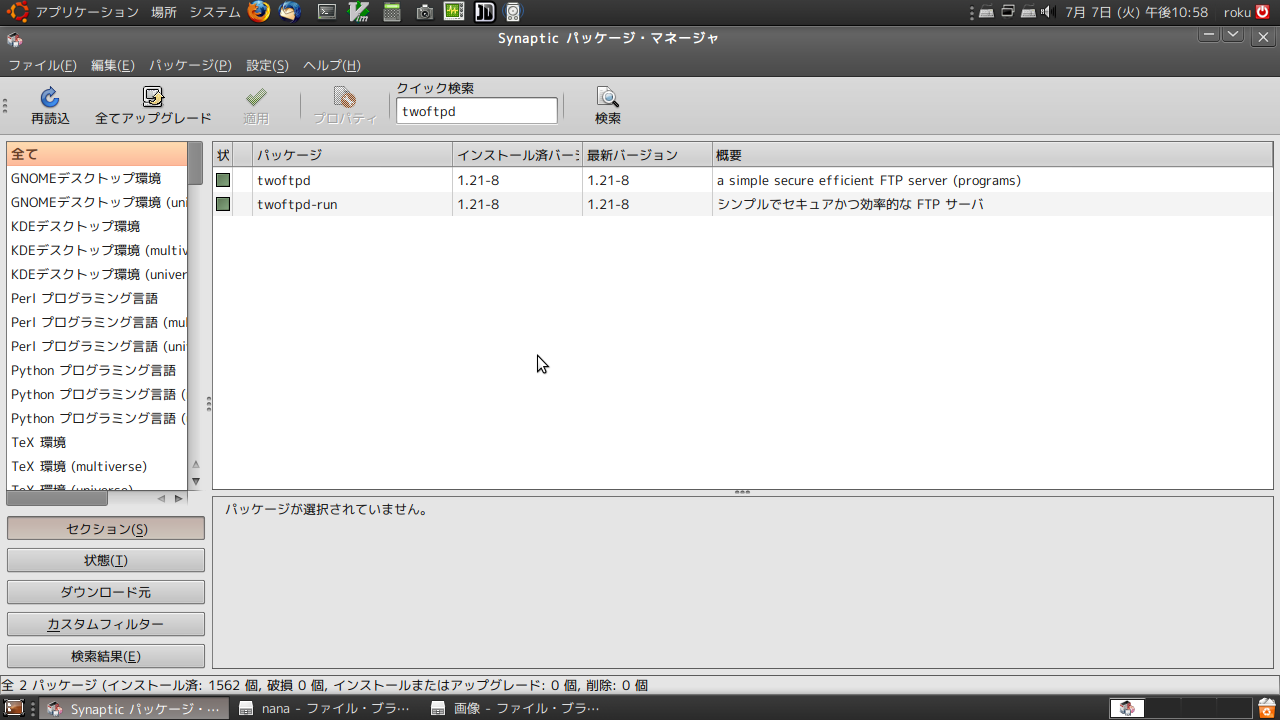Click into the クイック検索 text field
Image resolution: width=1280 pixels, height=720 pixels.
pos(477,111)
